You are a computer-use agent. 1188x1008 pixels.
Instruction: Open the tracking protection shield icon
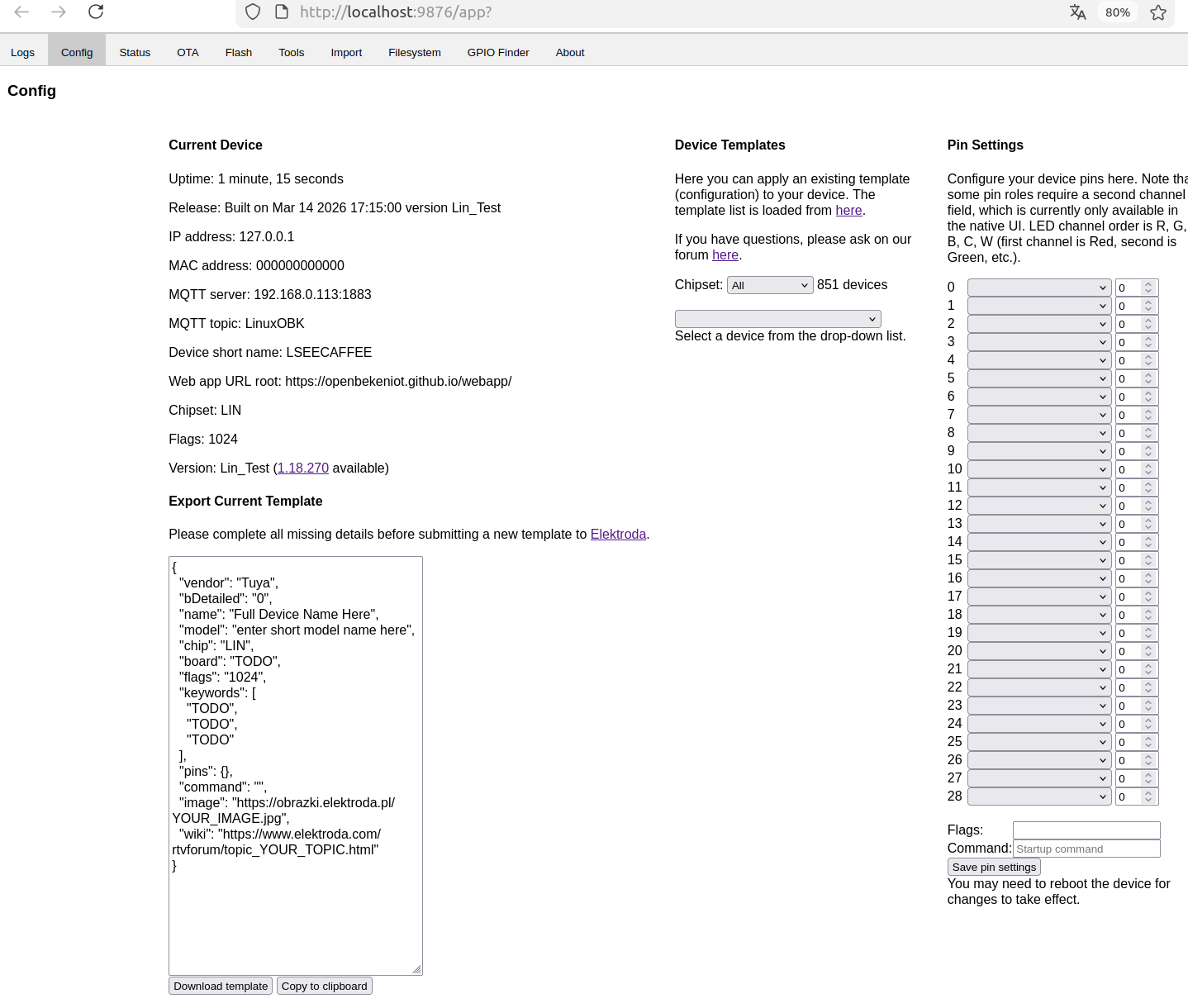point(253,12)
